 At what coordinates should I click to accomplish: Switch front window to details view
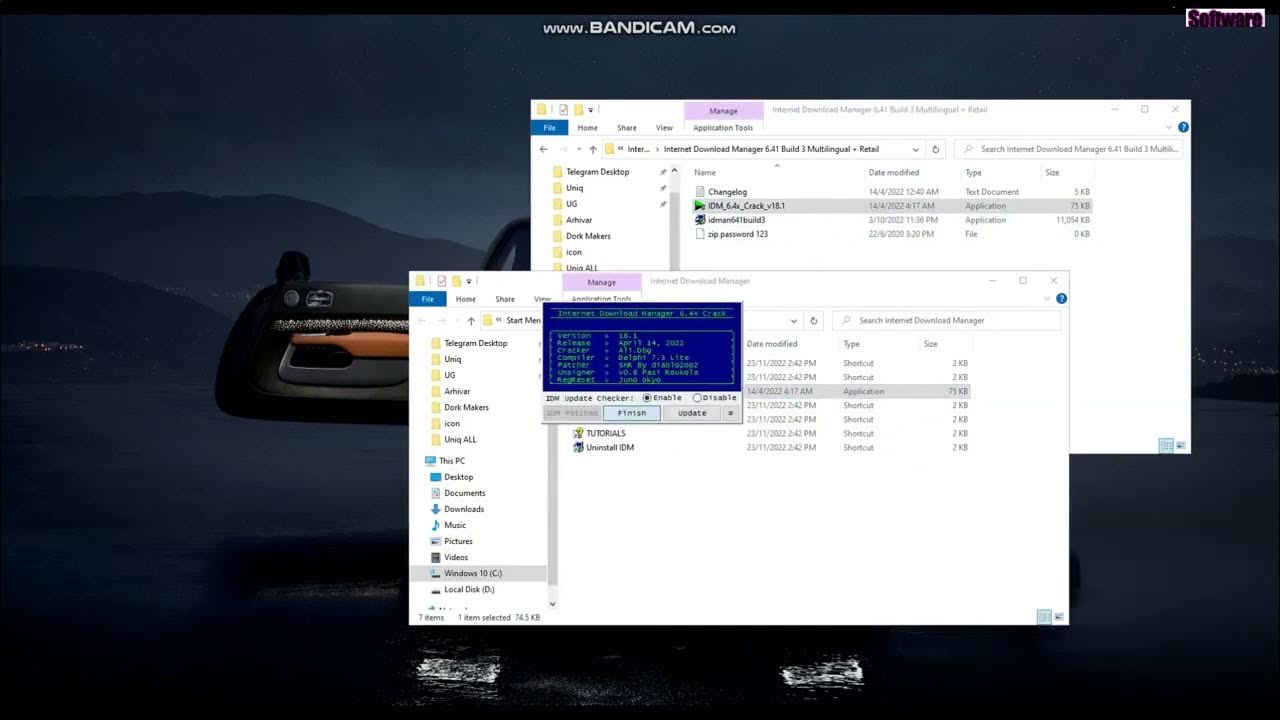tap(1044, 617)
